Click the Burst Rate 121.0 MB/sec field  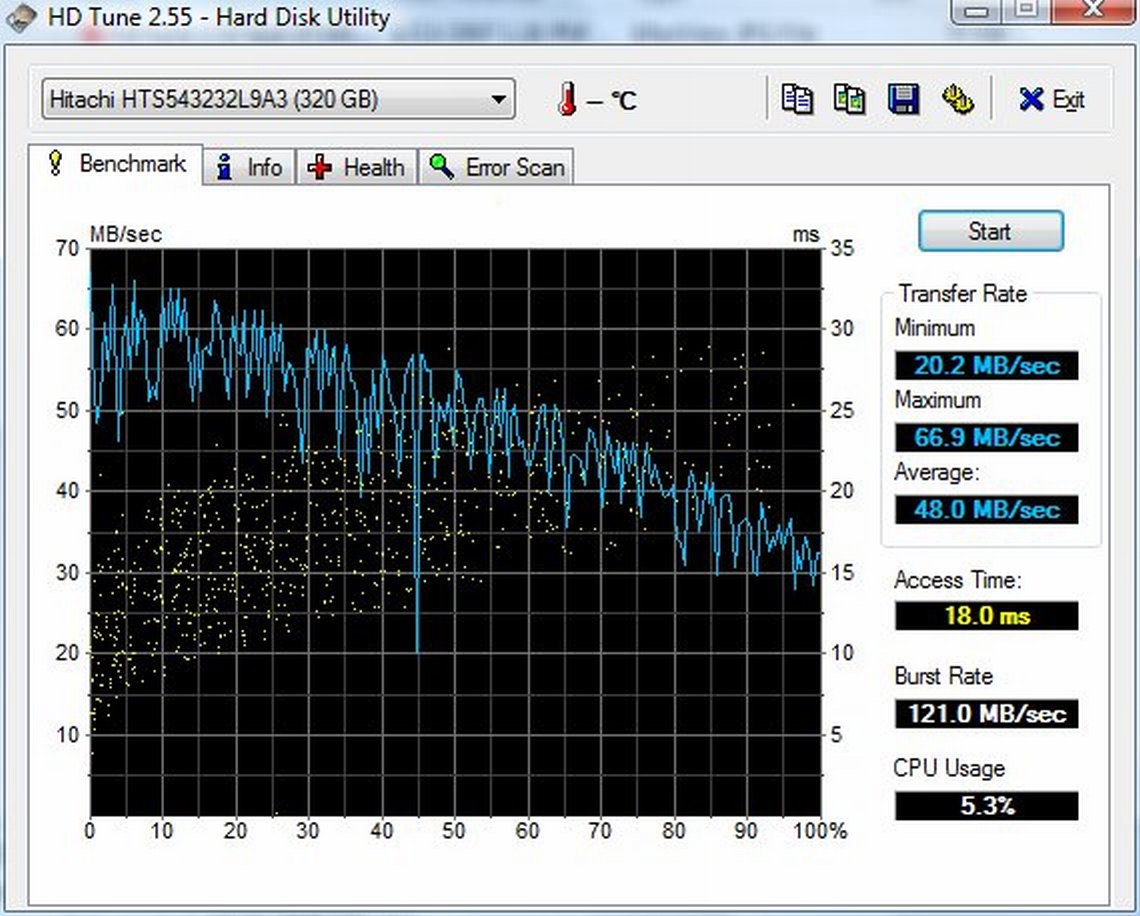click(986, 713)
